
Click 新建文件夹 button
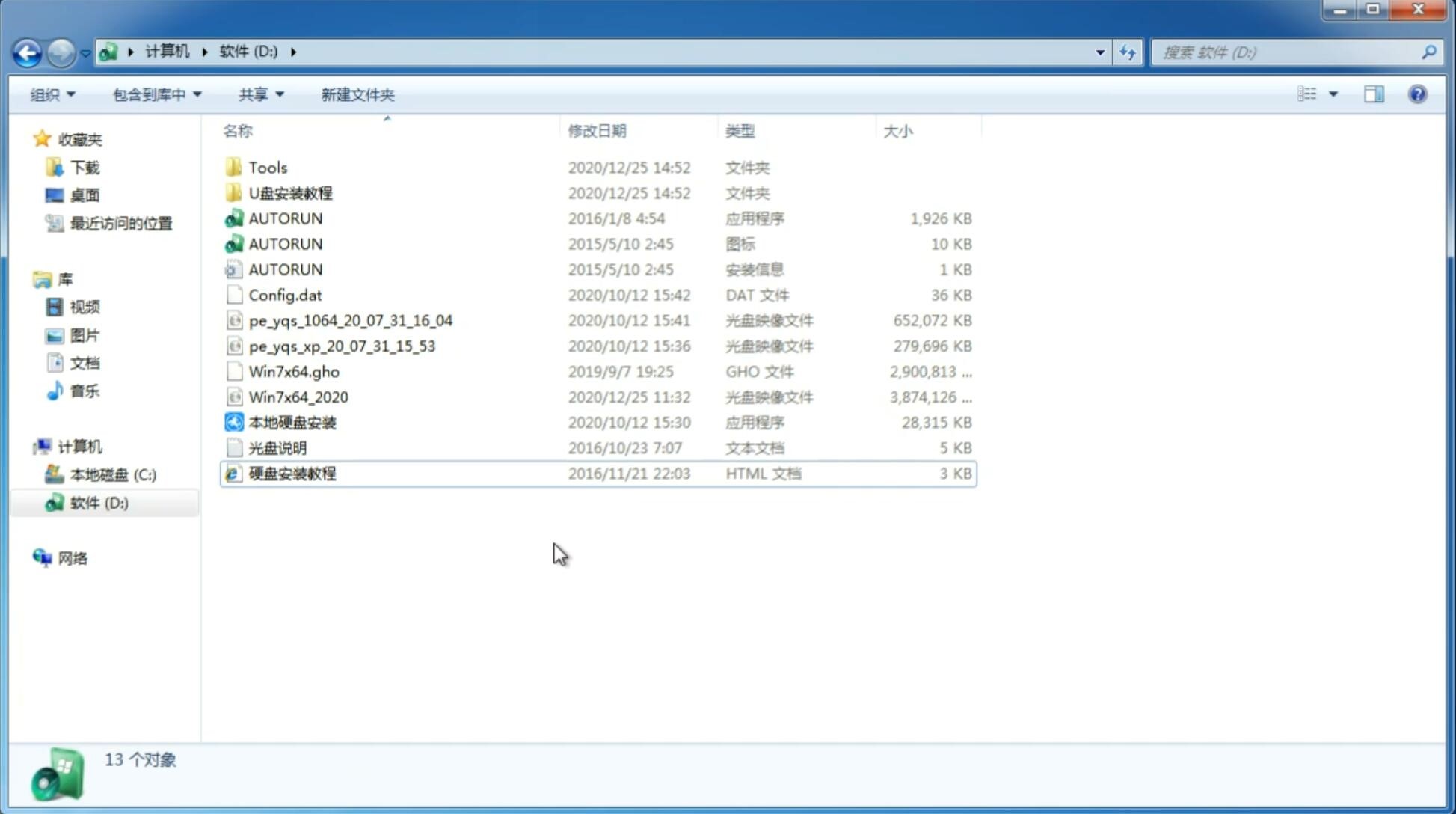tap(358, 94)
